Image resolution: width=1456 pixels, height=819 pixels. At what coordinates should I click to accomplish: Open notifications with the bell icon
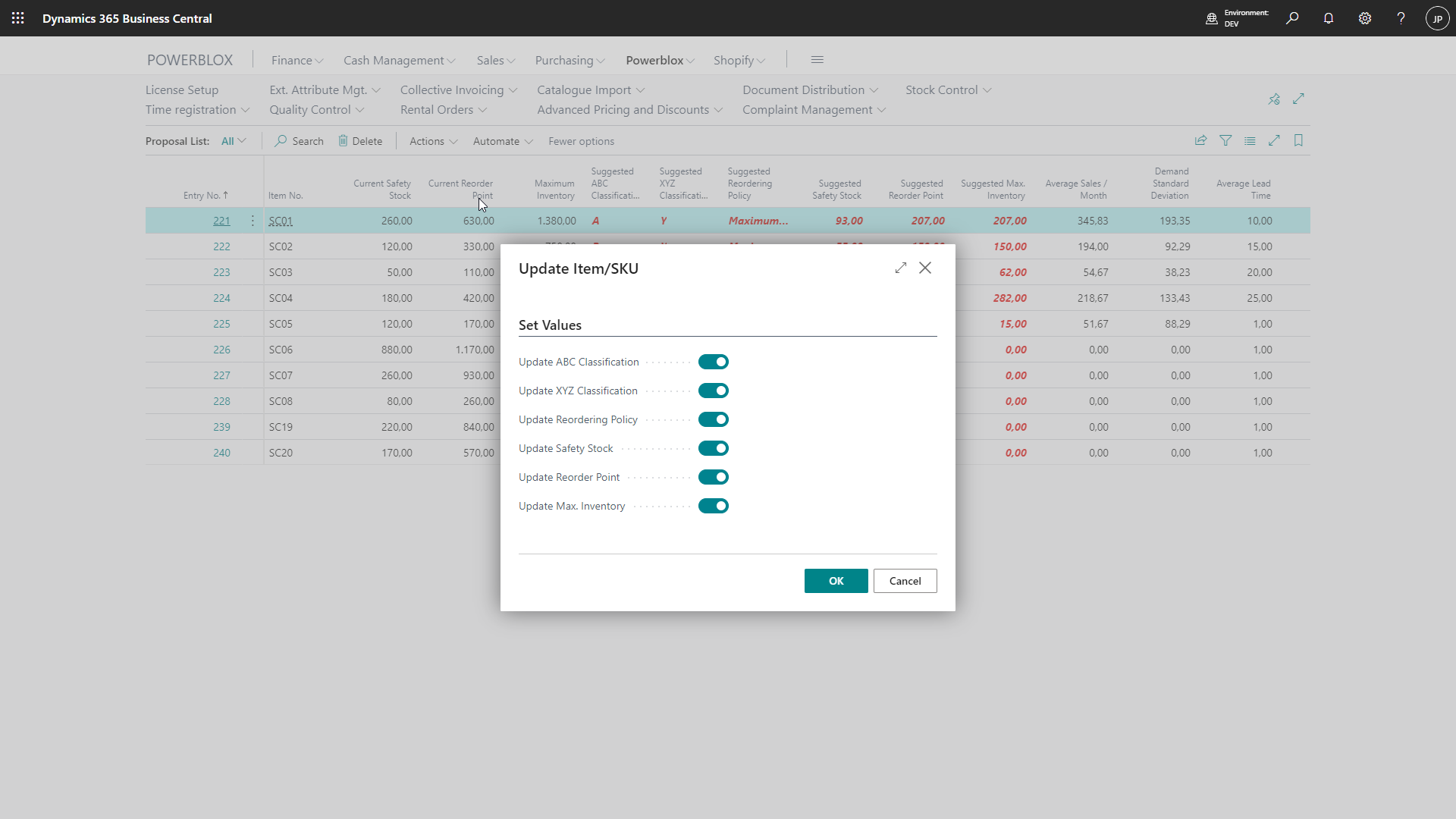1329,17
